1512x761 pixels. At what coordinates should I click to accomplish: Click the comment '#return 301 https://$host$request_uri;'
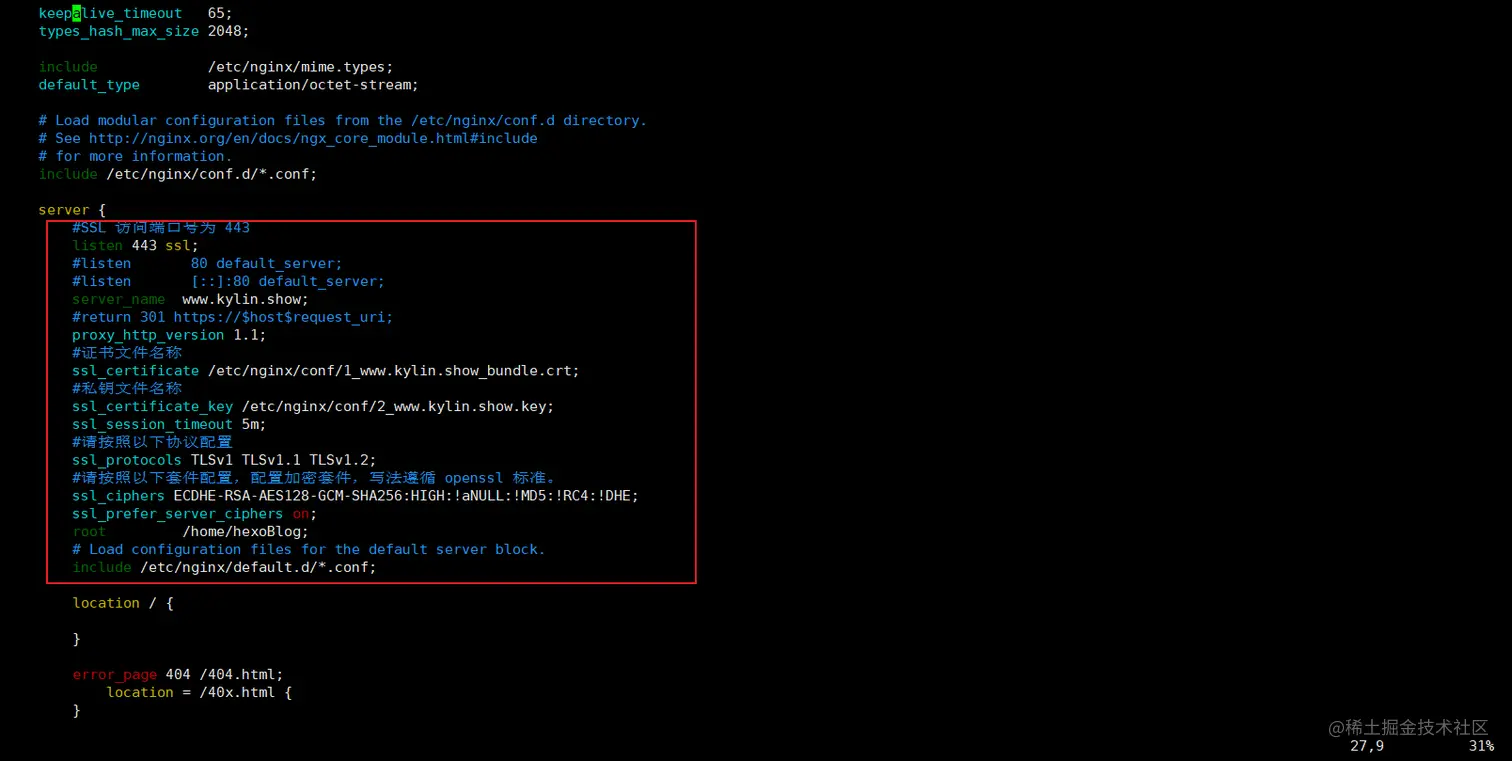(x=233, y=317)
